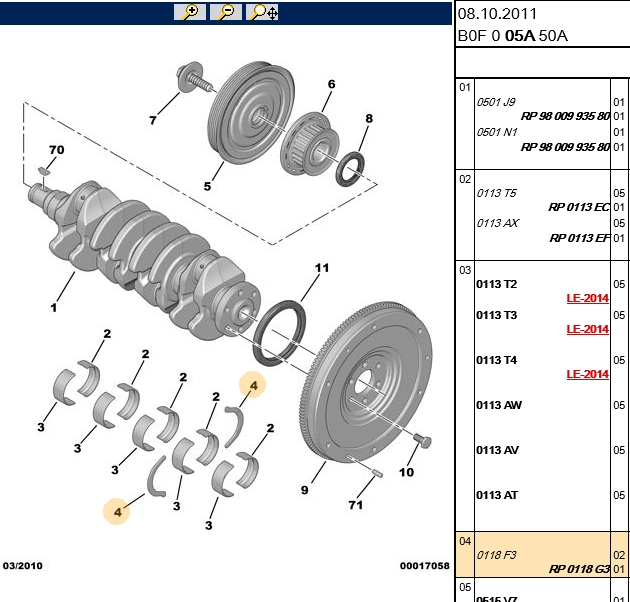Click the code B0F 0 05A 50A
Image resolution: width=630 pixels, height=602 pixels.
(513, 36)
